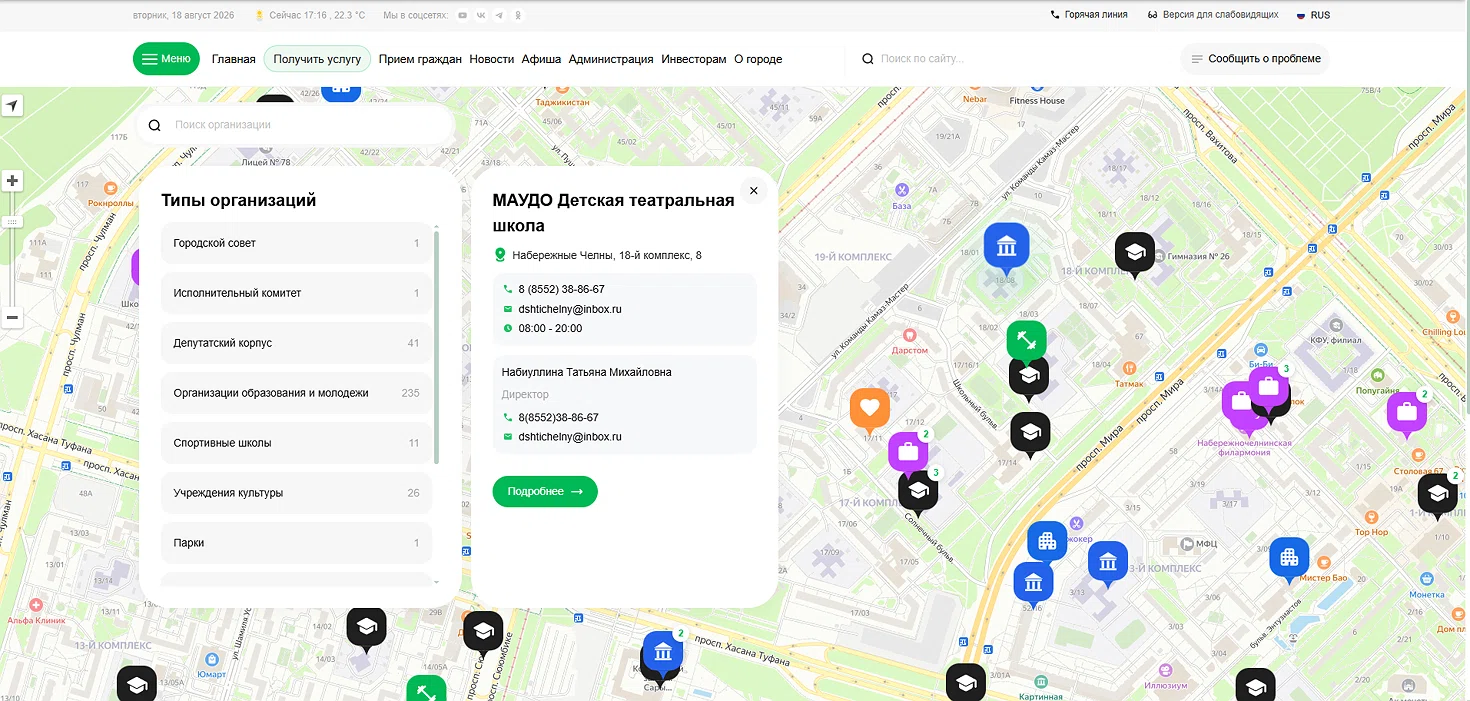Click Подробнее button in details card

point(545,491)
